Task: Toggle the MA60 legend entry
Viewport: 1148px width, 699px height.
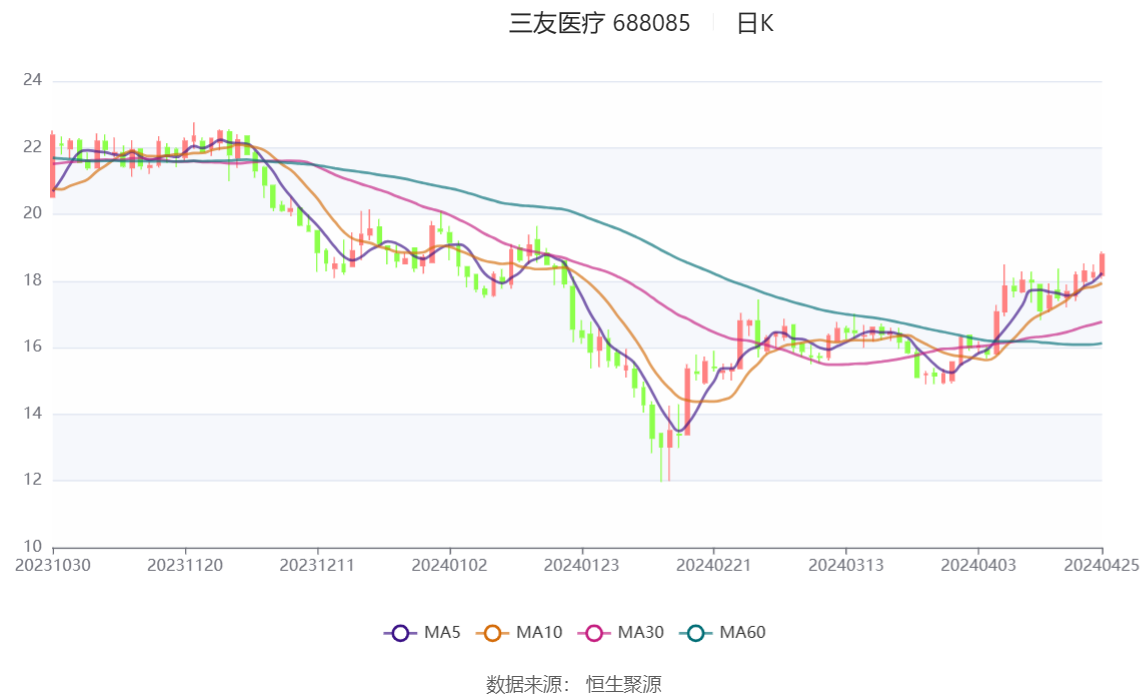Action: (723, 632)
